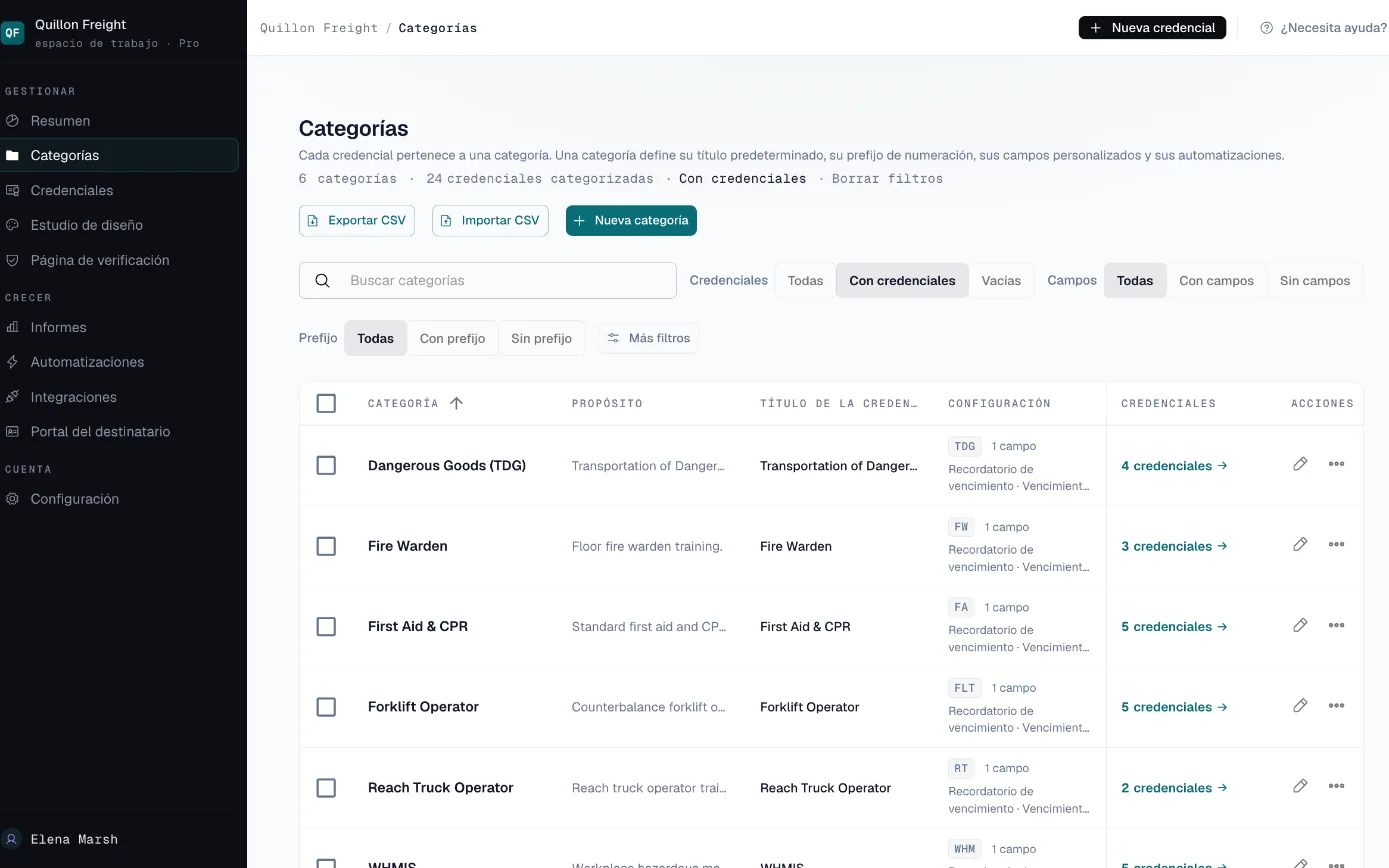
Task: Open Credenciales in the sidebar
Action: (120, 190)
